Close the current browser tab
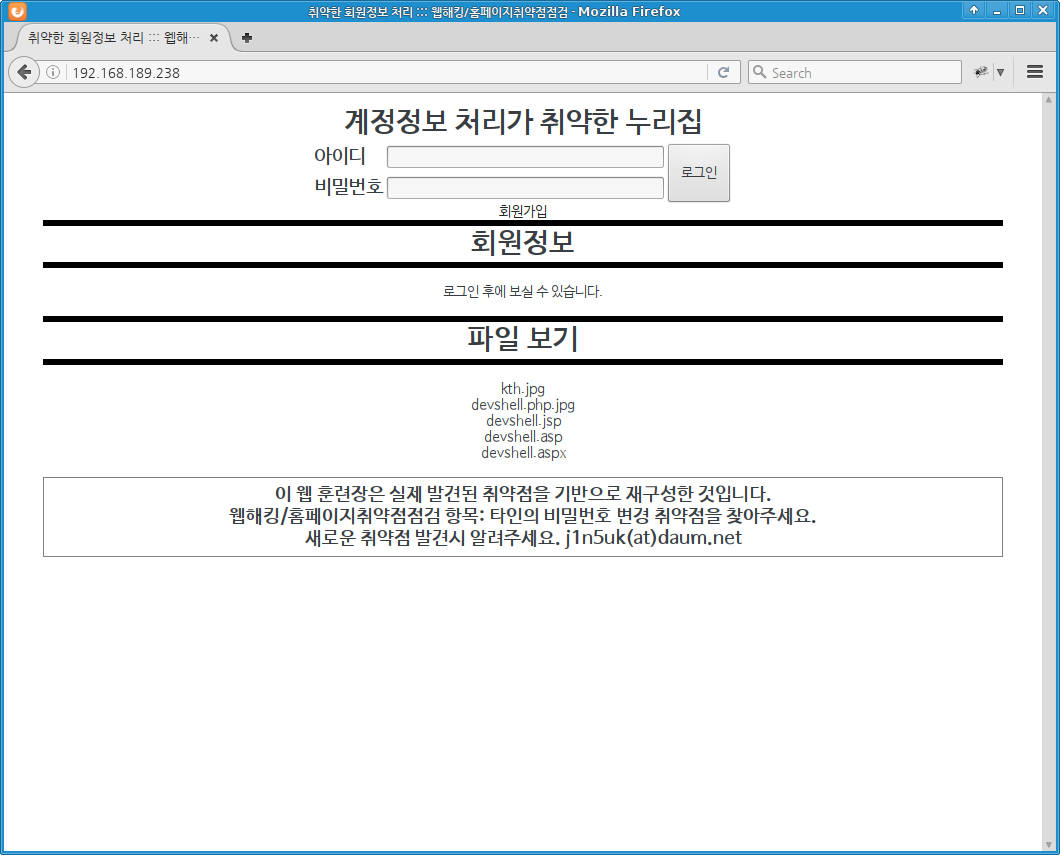 point(214,38)
